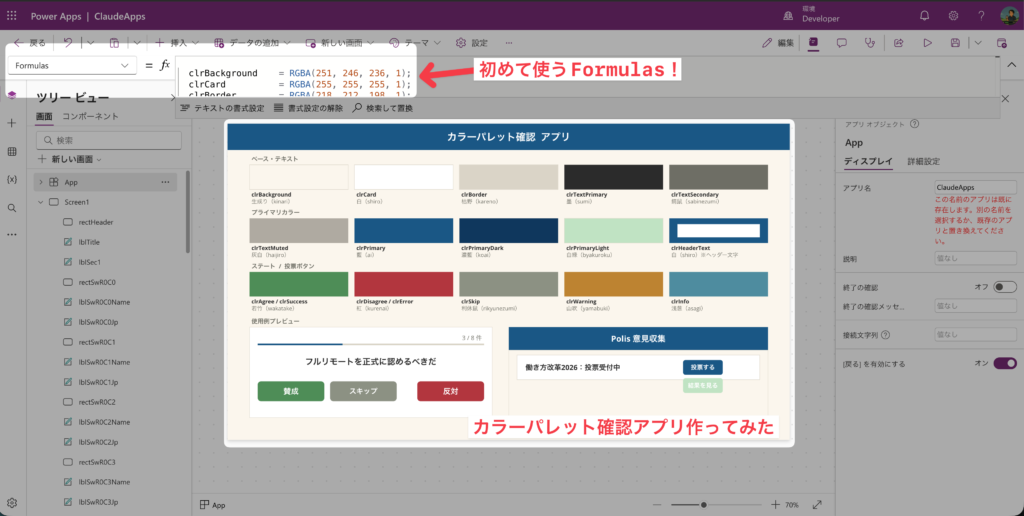The image size is (1024, 516).
Task: Click the search icon in left rail
Action: pos(12,207)
